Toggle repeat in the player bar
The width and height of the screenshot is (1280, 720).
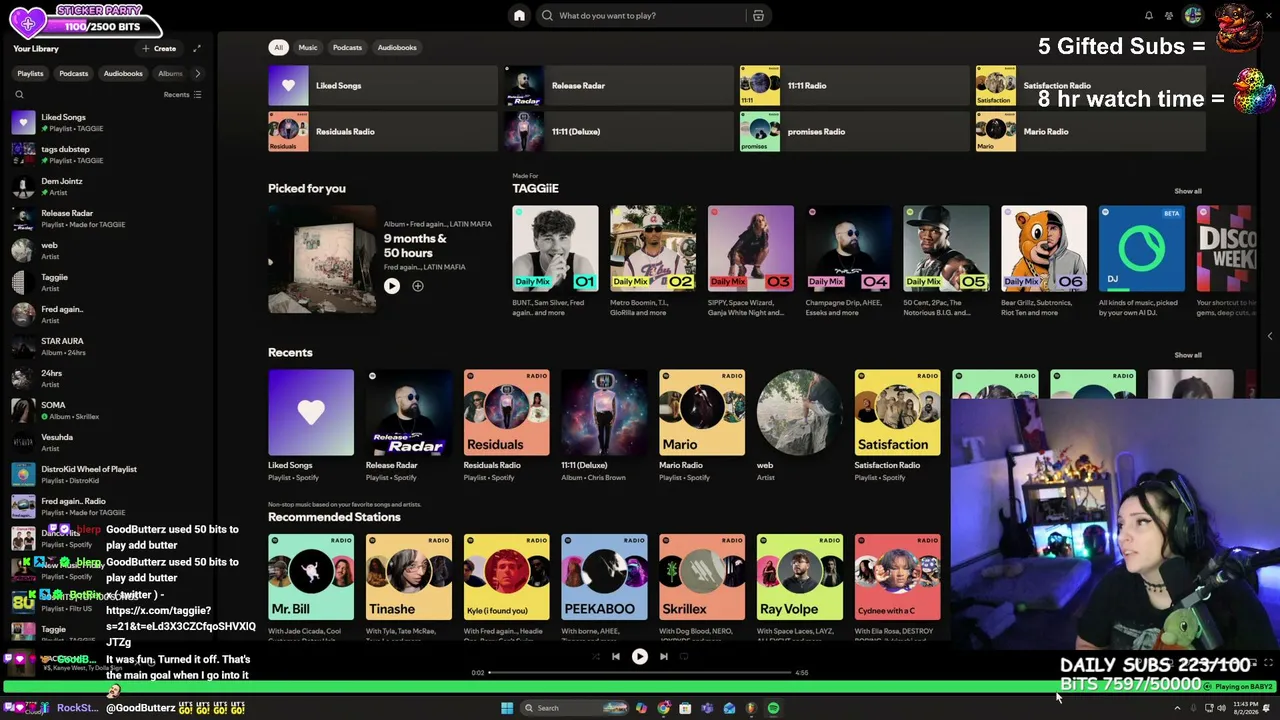684,657
